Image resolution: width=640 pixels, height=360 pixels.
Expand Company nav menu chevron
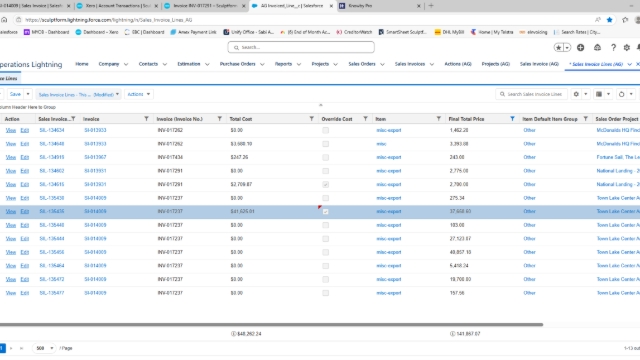tap(126, 64)
